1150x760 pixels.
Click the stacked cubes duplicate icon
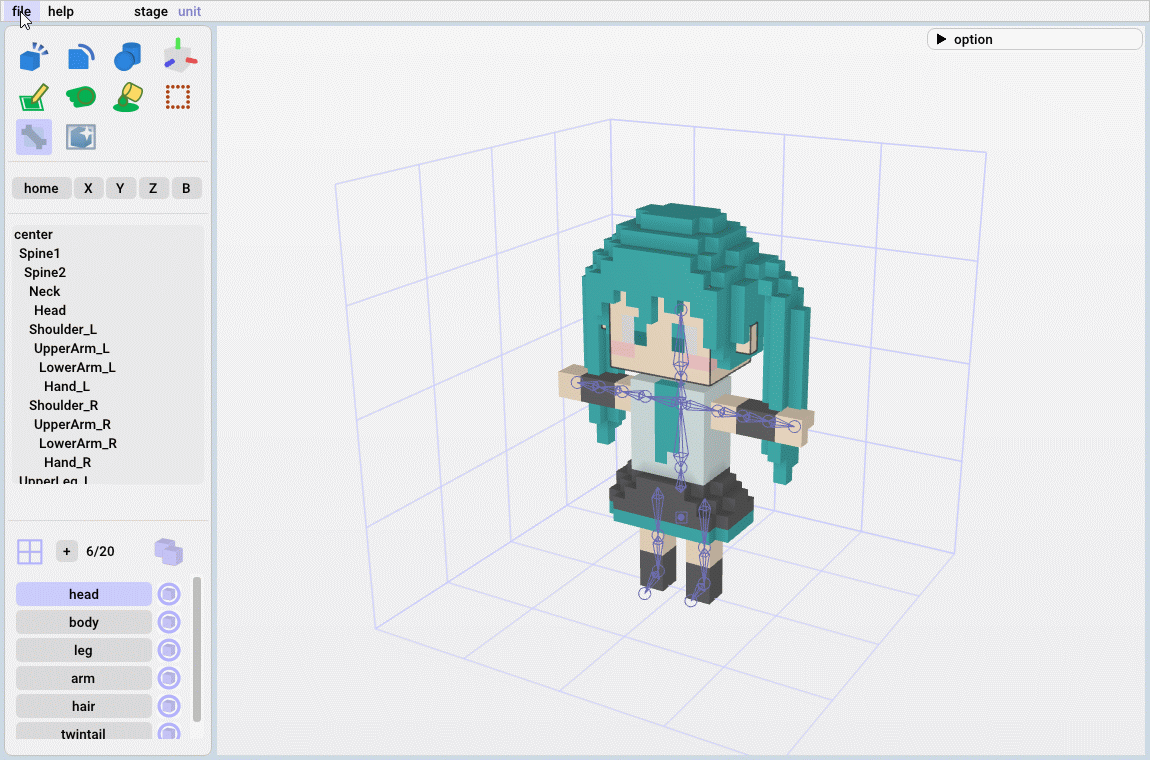click(169, 552)
